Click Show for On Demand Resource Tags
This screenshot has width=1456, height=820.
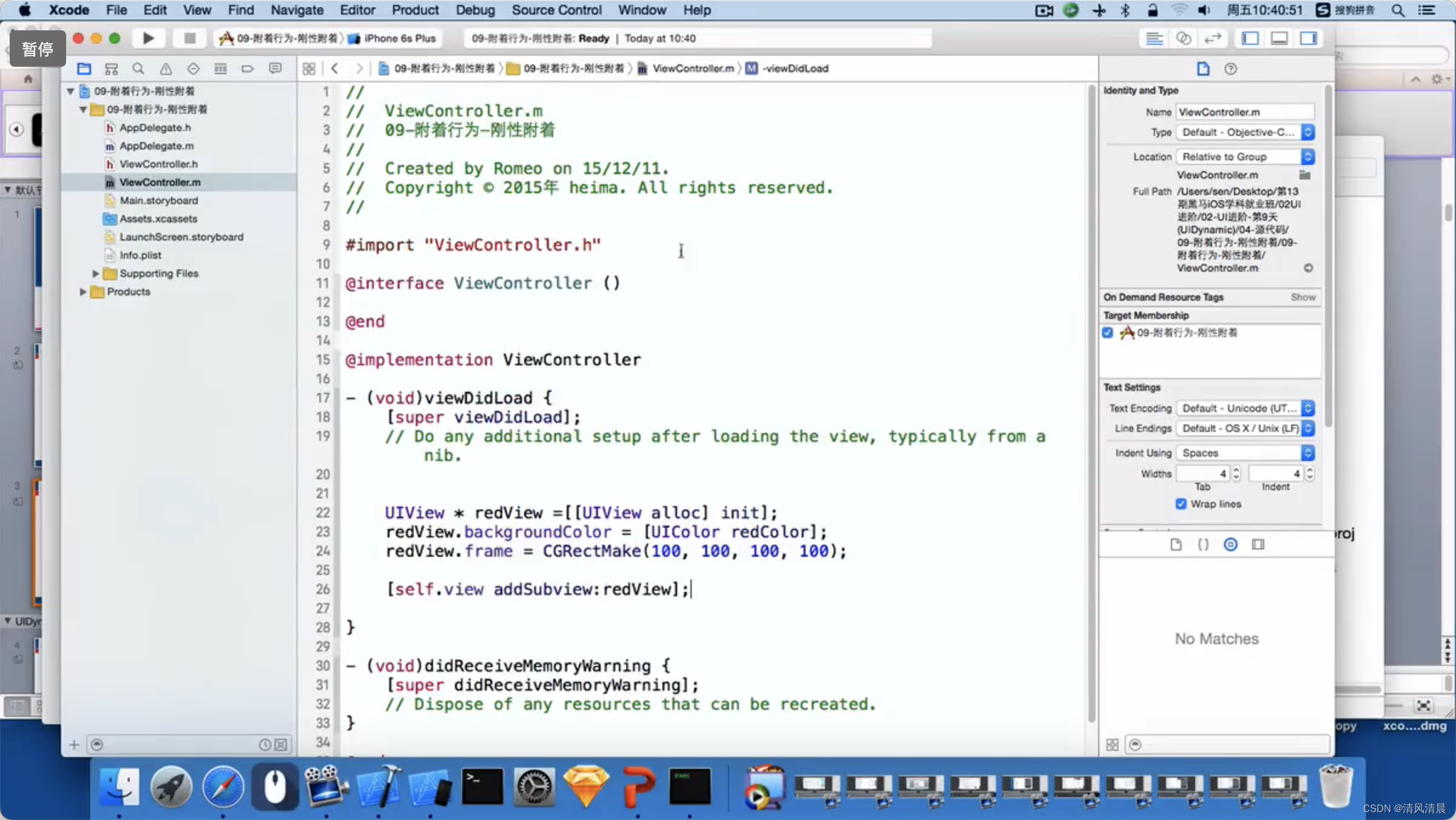[1303, 297]
